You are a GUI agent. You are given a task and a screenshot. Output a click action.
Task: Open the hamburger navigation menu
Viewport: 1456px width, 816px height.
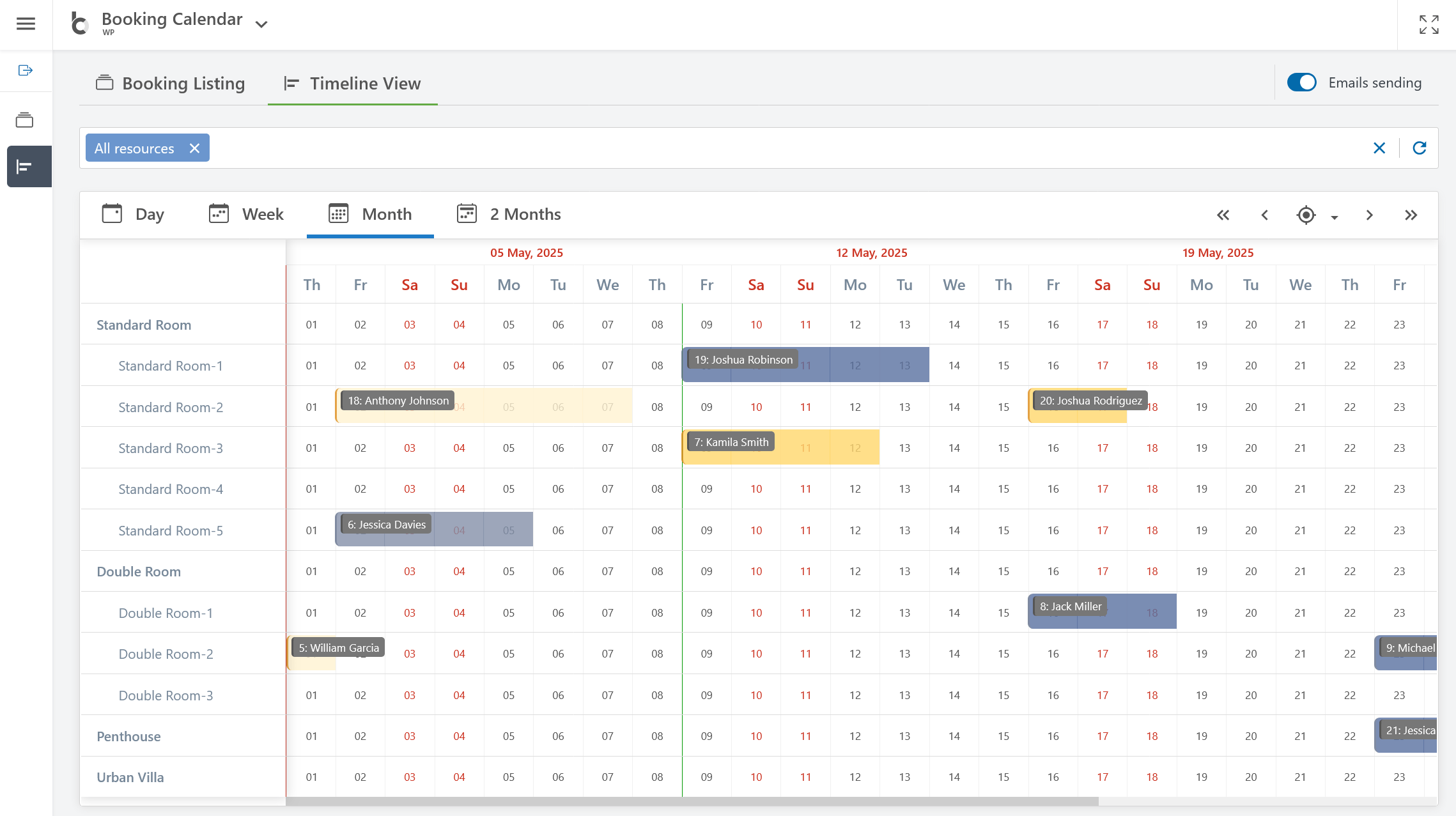(26, 23)
